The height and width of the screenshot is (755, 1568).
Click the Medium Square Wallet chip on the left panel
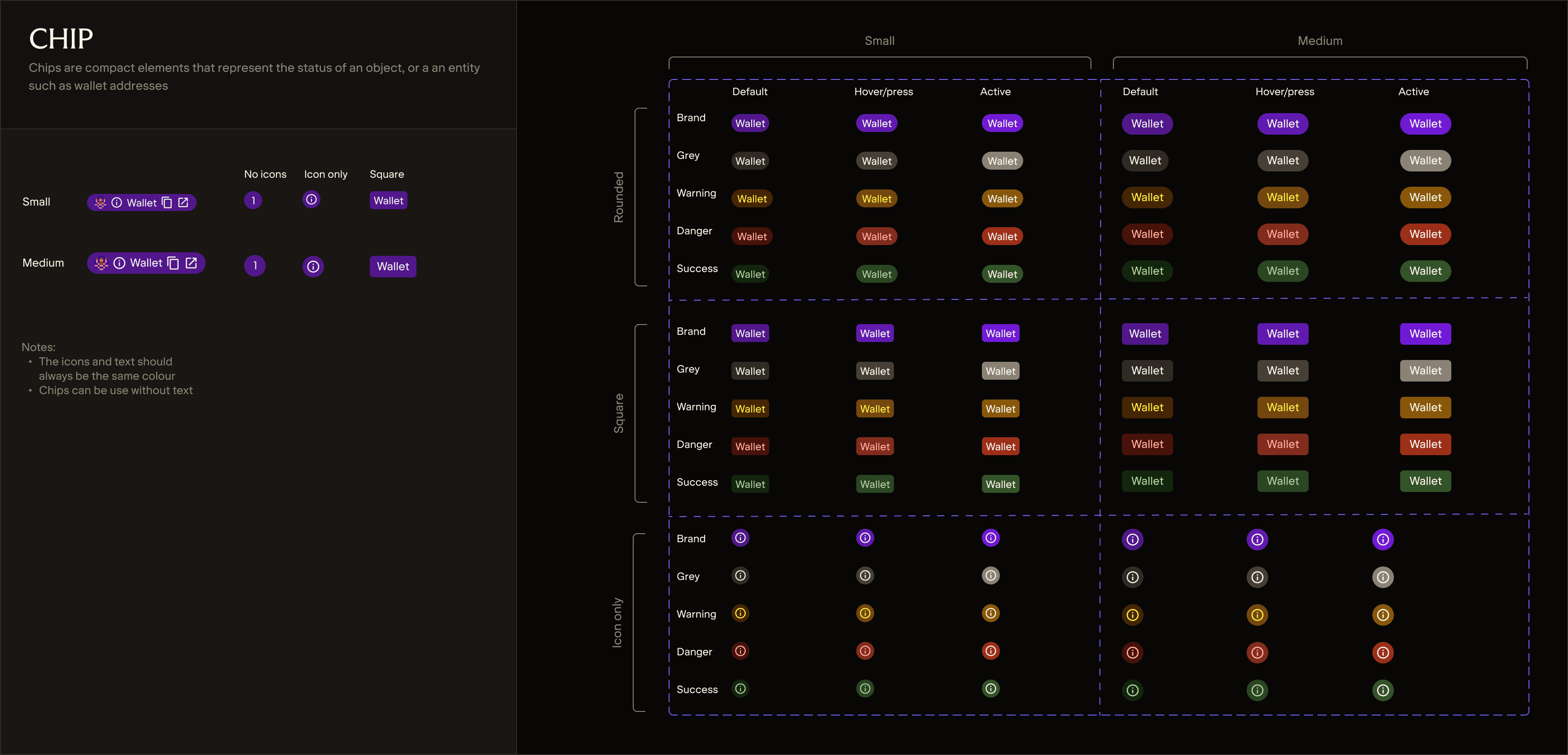[393, 267]
